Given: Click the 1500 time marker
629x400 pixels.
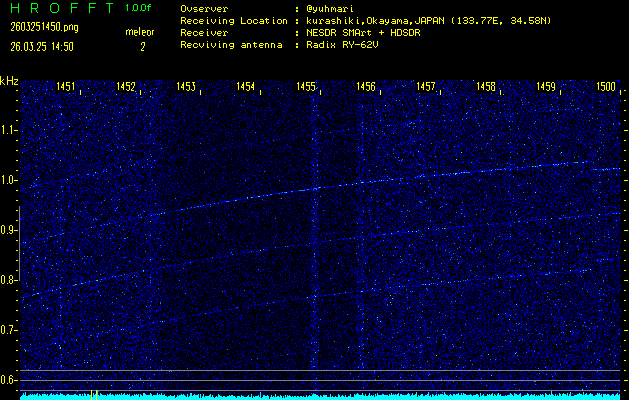Looking at the screenshot, I should [606, 87].
